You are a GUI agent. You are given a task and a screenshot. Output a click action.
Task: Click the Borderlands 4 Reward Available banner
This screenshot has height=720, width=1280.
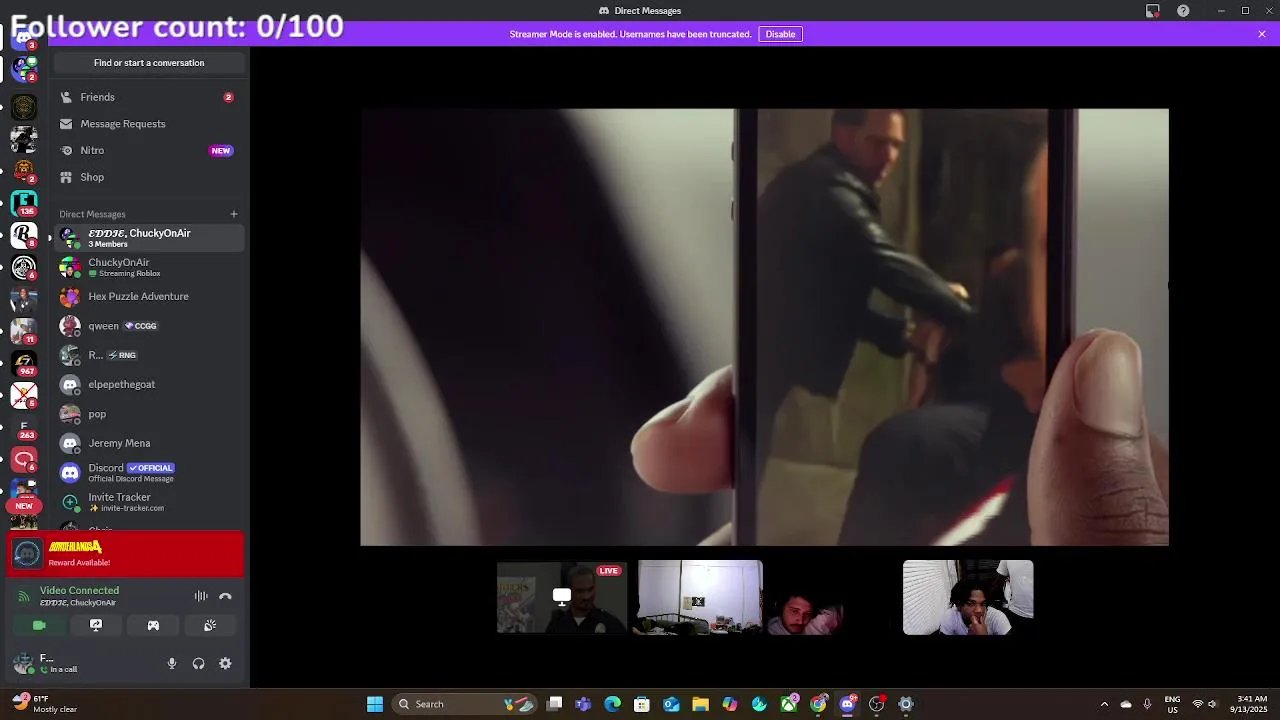(125, 554)
